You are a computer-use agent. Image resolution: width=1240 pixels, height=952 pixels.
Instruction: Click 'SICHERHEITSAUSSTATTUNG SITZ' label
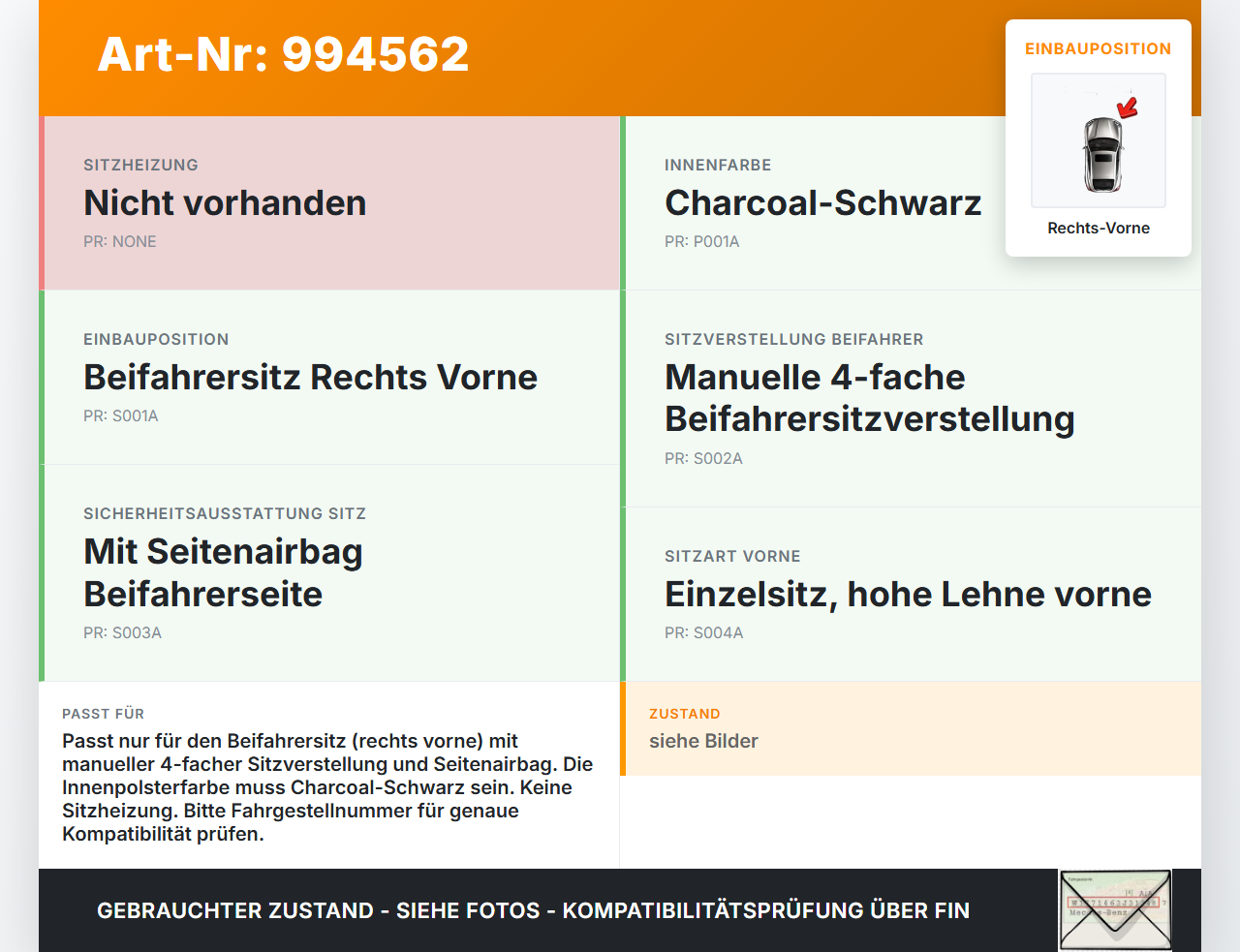point(225,513)
